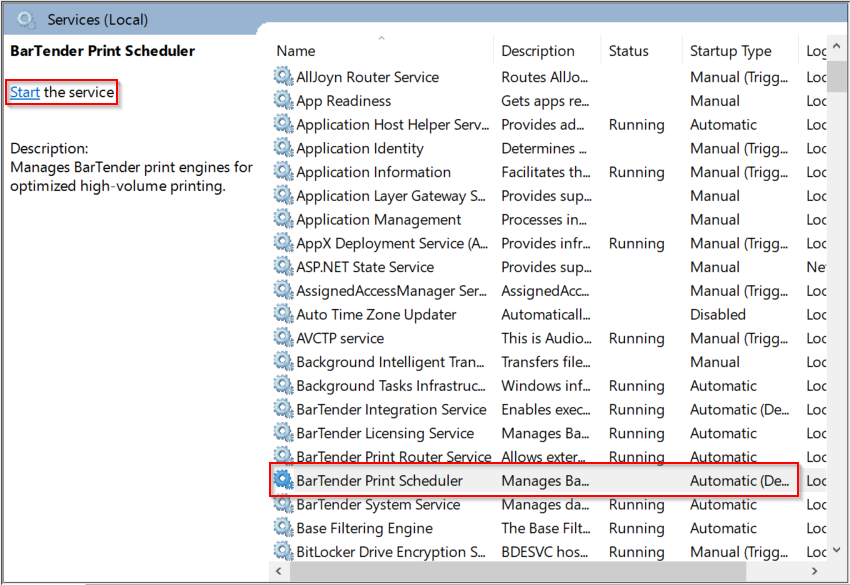Click the horizontal scrollbar left arrow
Screen dimensions: 850x585
279,570
